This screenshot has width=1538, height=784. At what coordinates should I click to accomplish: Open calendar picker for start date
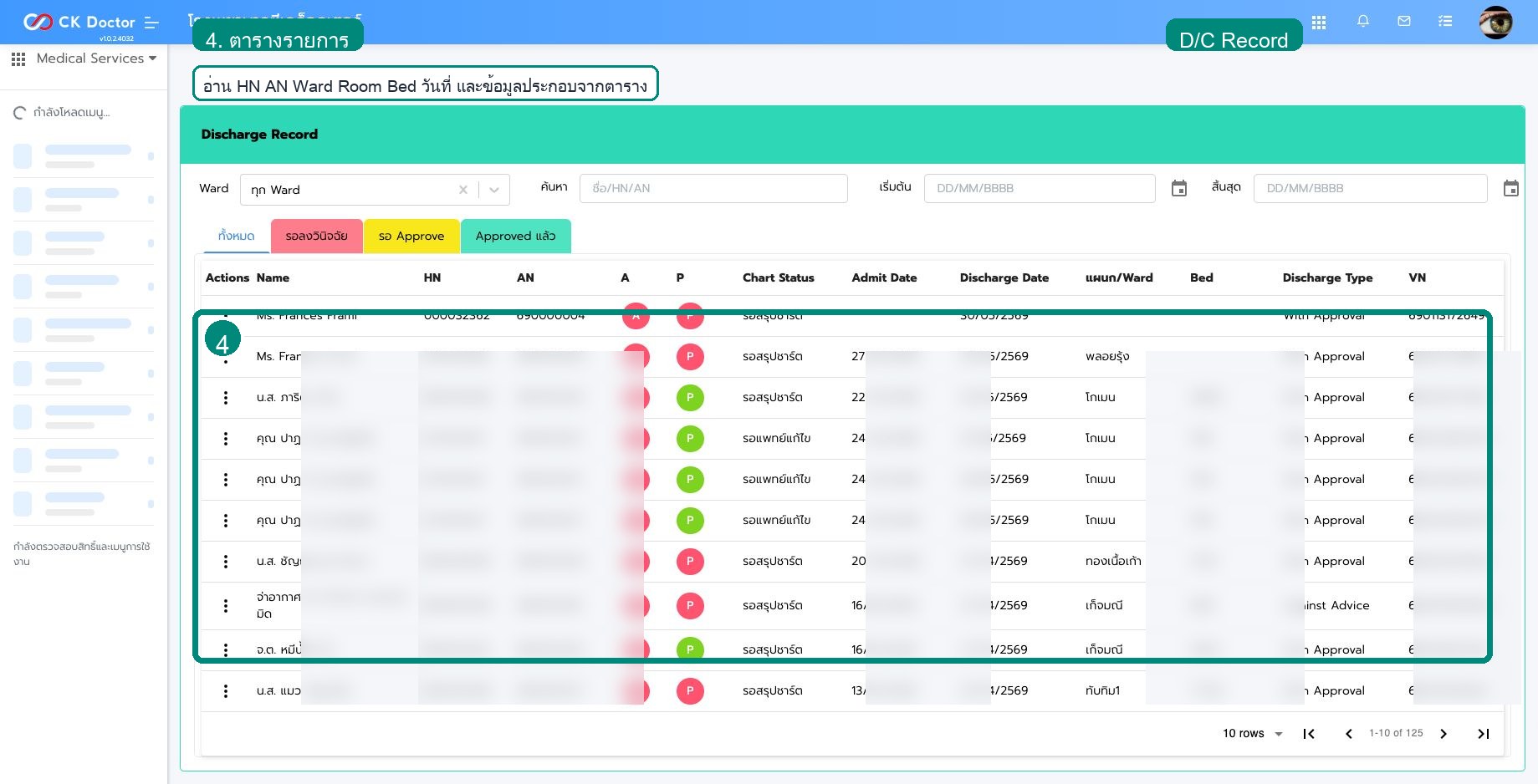pos(1179,189)
